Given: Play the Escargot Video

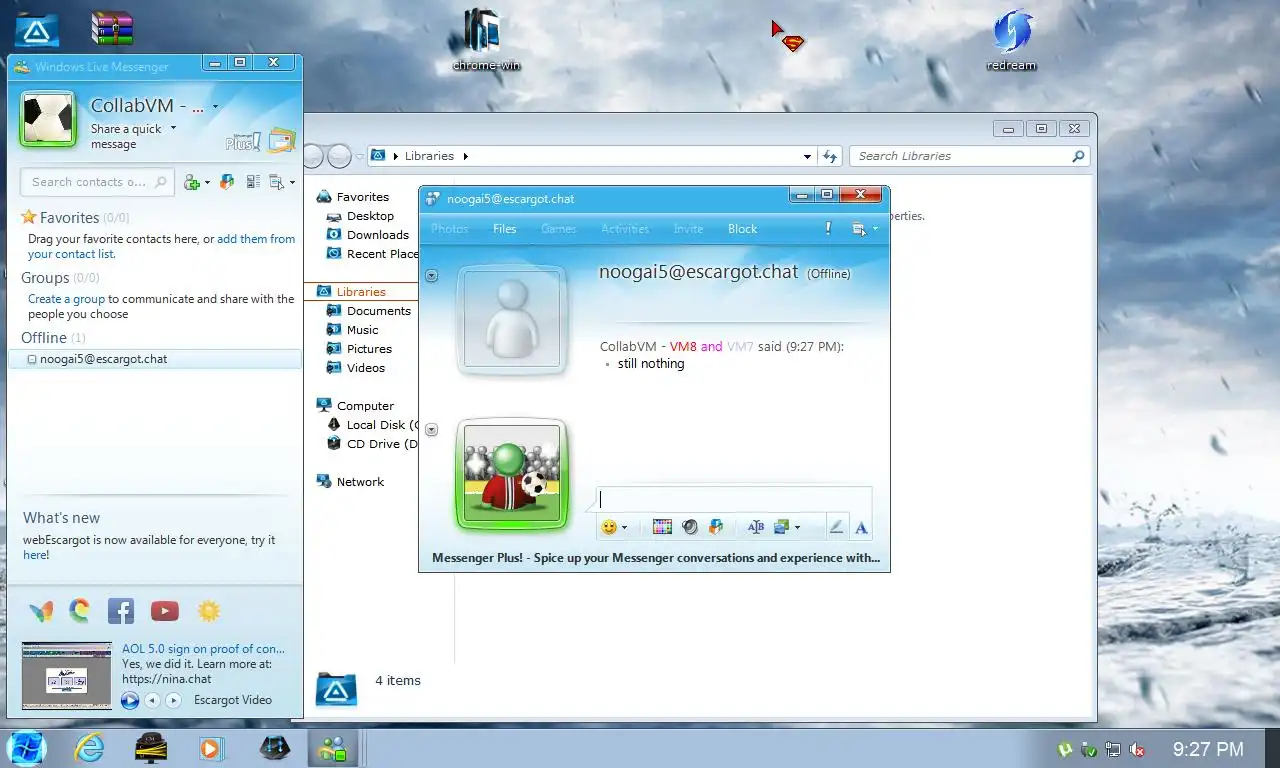Looking at the screenshot, I should coord(130,700).
